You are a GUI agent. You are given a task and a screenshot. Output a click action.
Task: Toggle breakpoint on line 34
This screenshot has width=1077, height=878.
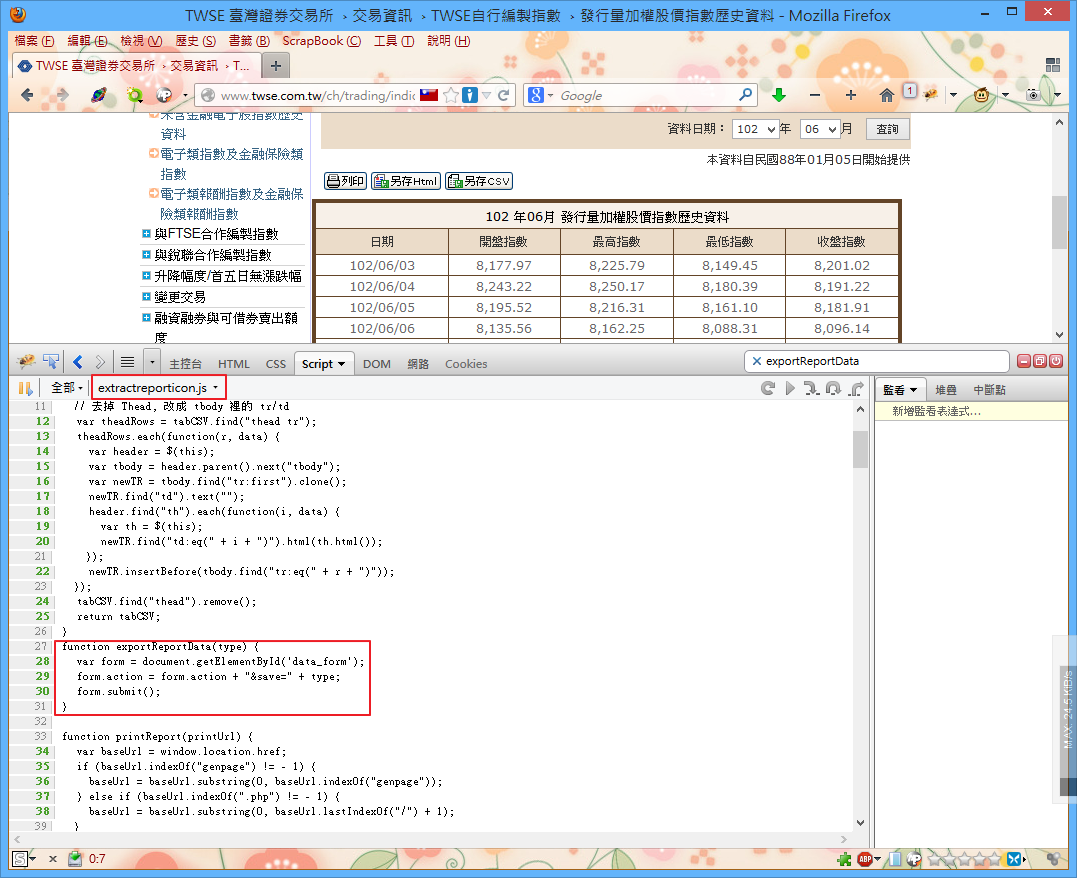43,751
